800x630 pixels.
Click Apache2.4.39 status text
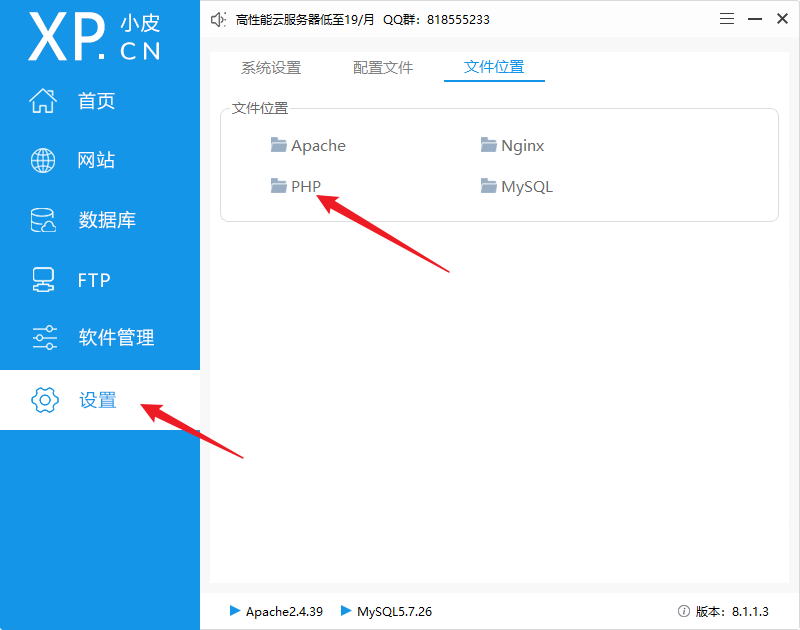[284, 611]
